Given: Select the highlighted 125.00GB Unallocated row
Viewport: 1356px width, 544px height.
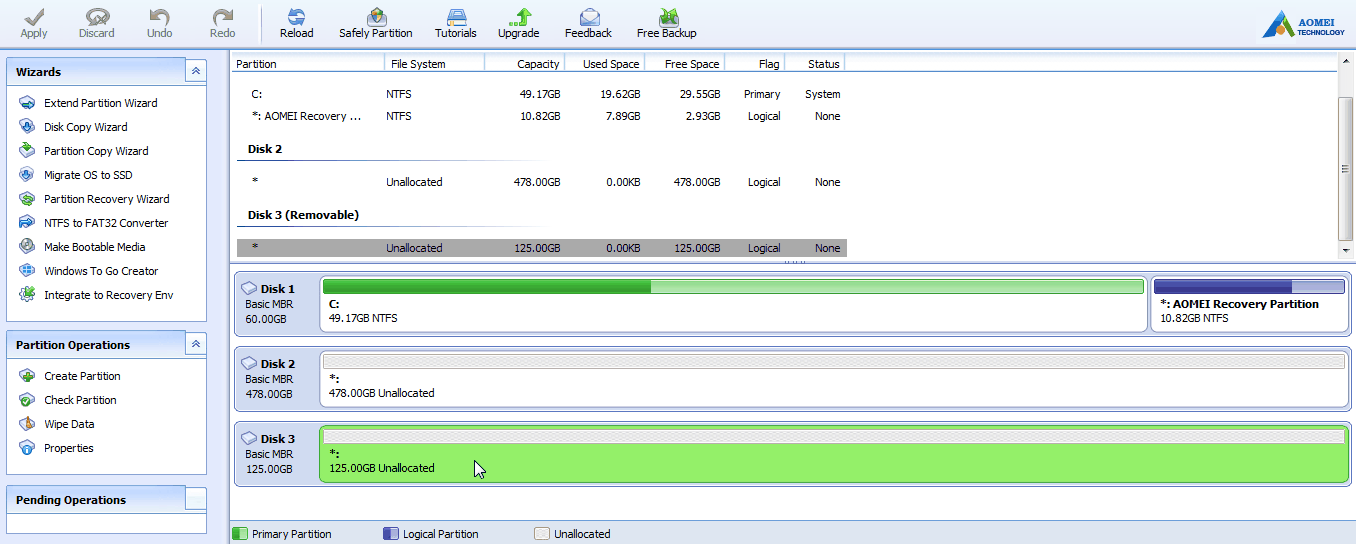Looking at the screenshot, I should (541, 248).
